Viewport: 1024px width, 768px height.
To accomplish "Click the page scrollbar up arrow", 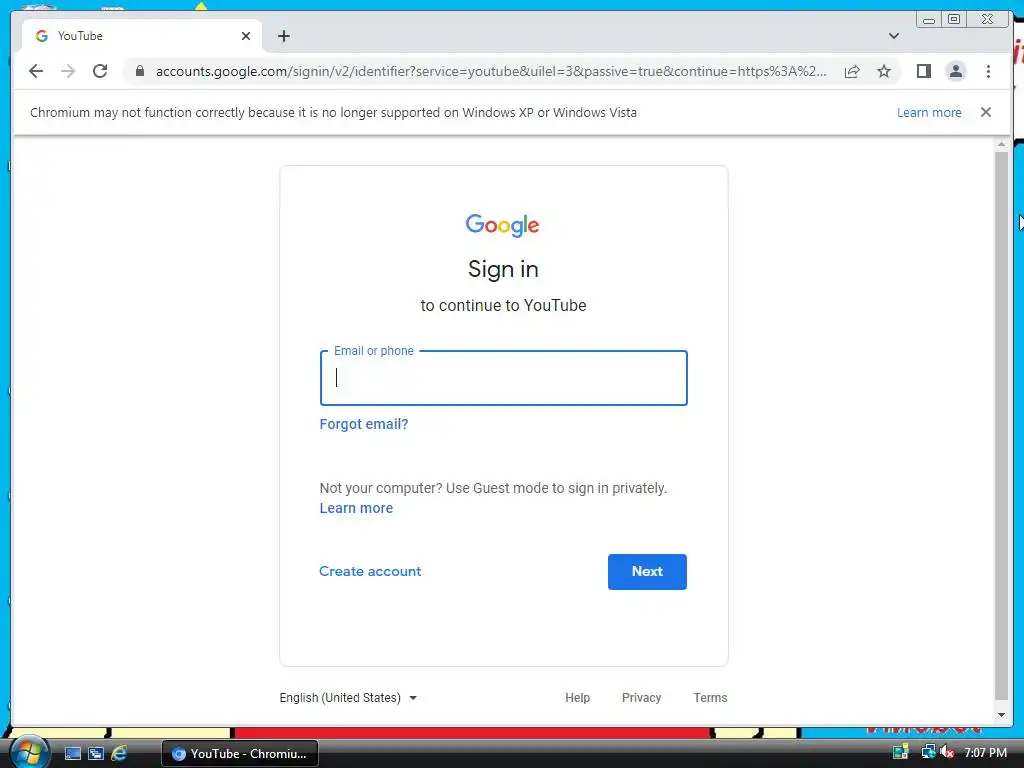I will (1001, 144).
